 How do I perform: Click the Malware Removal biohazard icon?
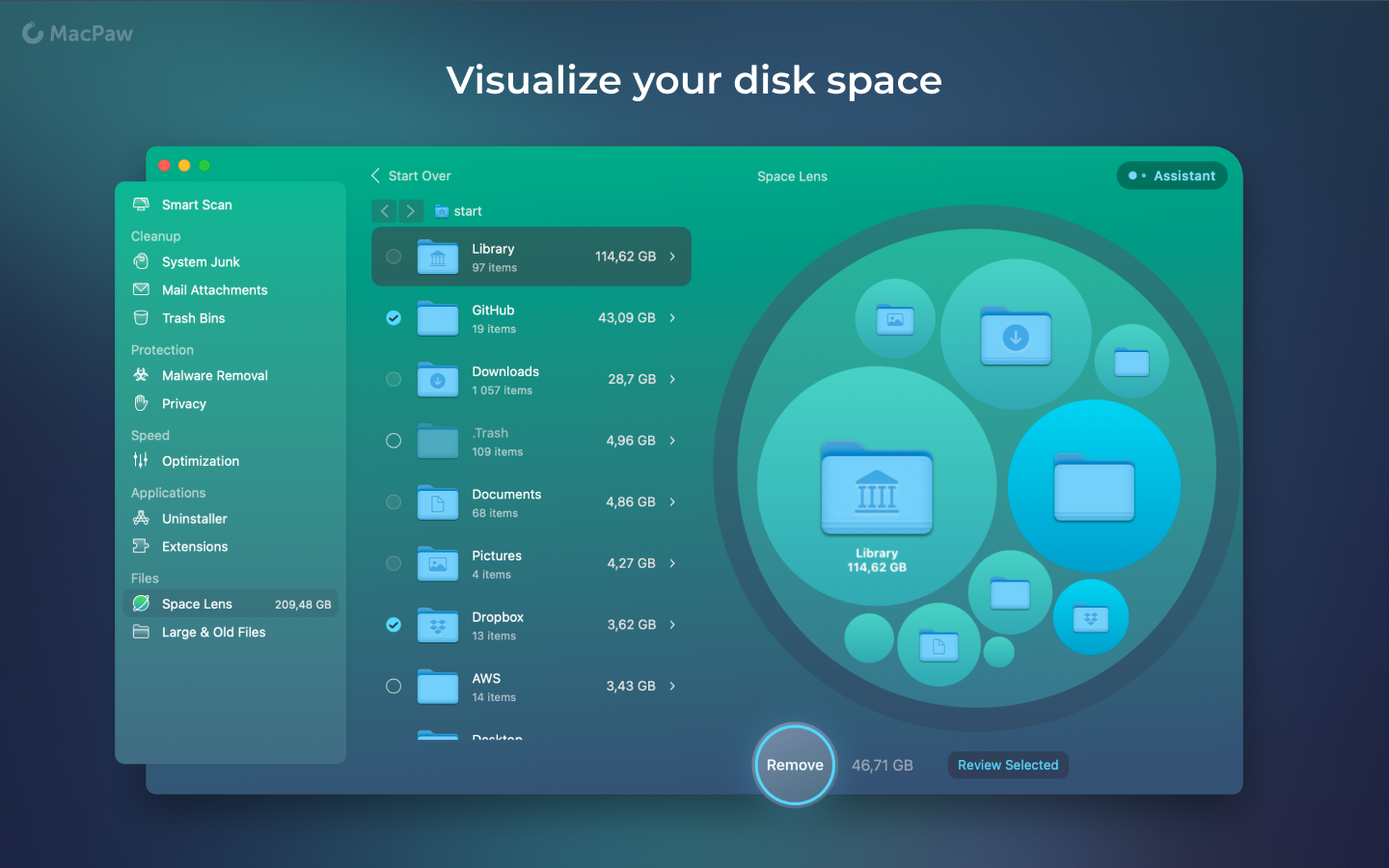(x=141, y=375)
